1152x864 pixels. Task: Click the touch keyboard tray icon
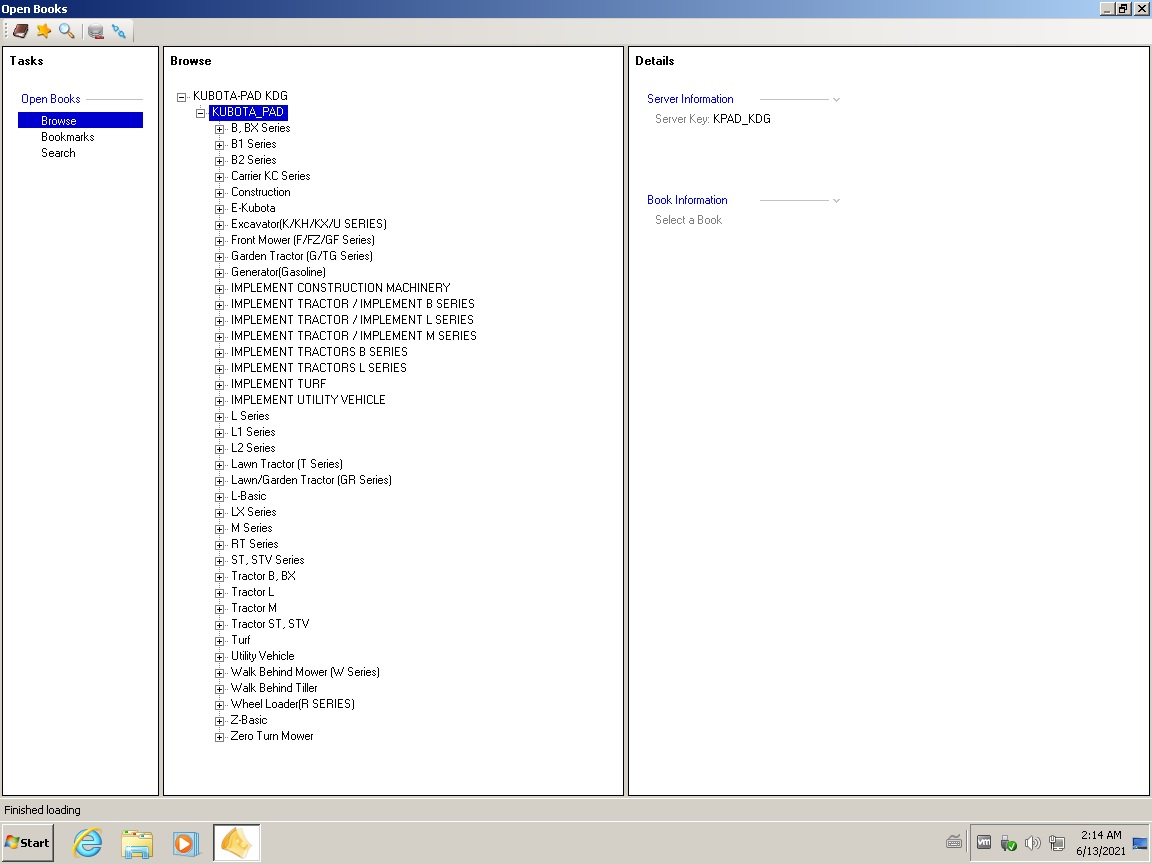pos(954,842)
